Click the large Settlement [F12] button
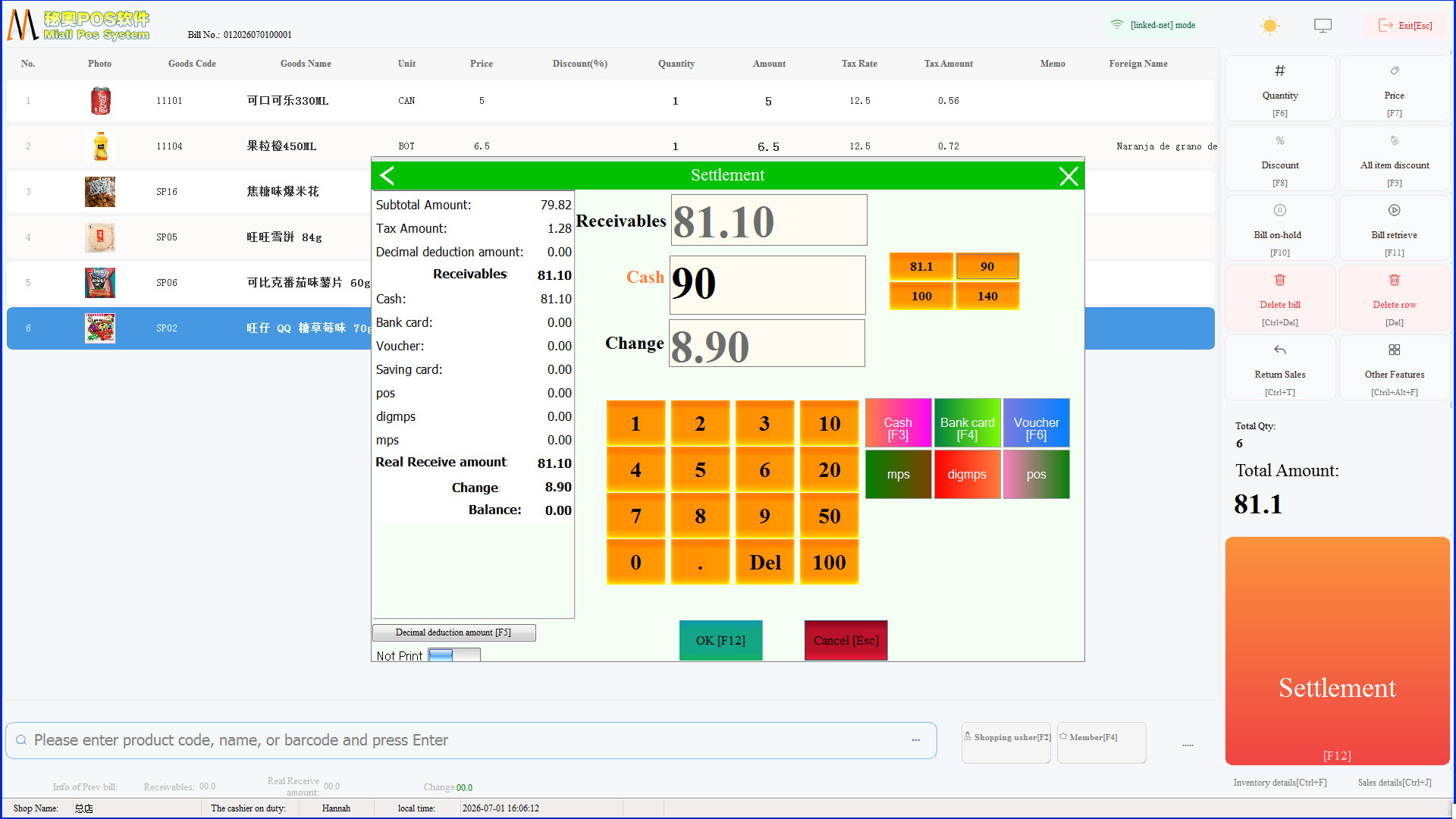1456x819 pixels. pyautogui.click(x=1337, y=651)
